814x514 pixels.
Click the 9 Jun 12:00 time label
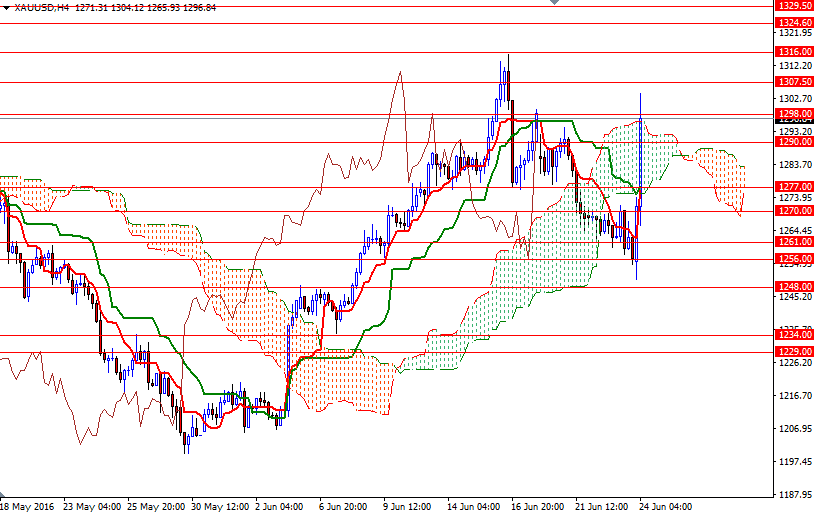click(405, 506)
